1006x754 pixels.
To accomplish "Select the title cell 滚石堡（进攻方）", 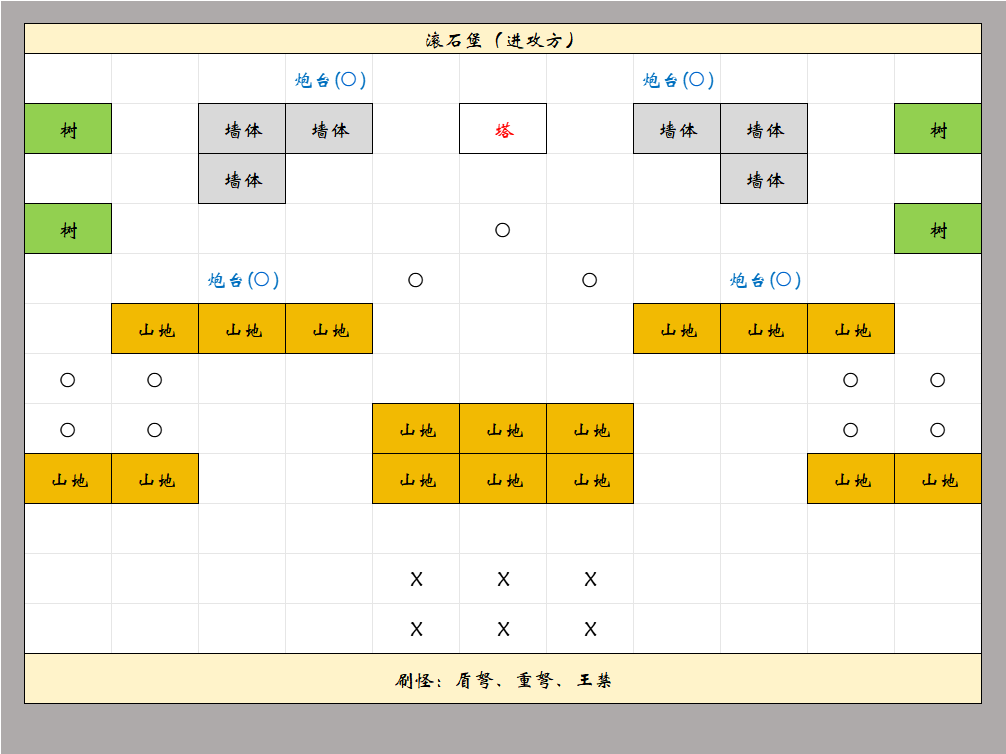I will [x=502, y=39].
